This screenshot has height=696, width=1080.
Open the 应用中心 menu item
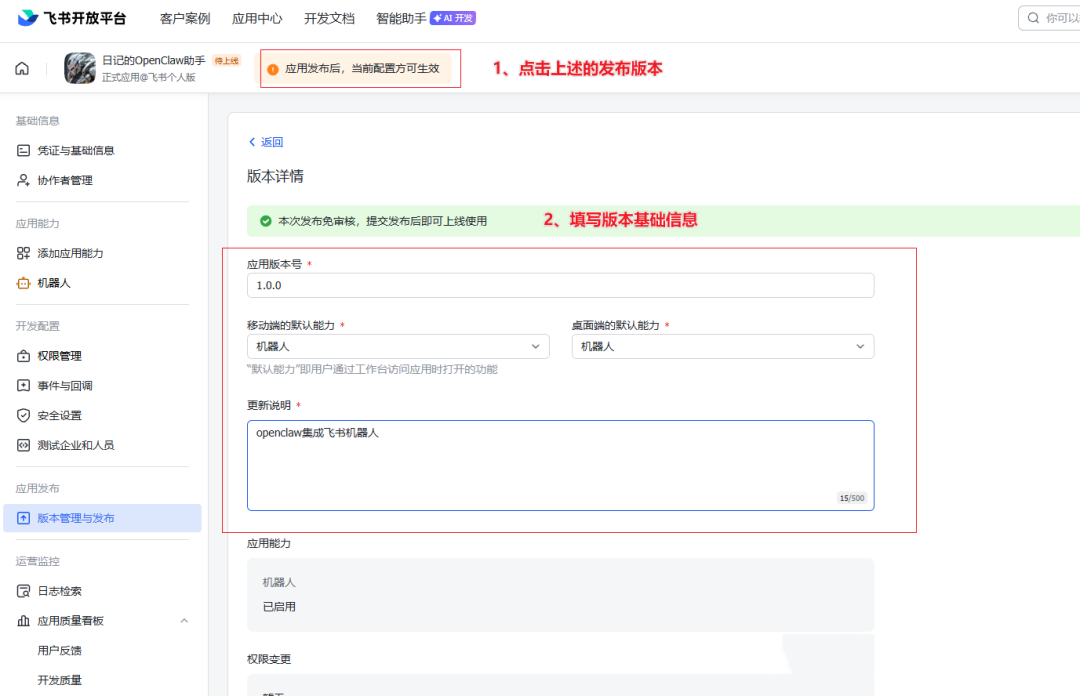coord(257,17)
